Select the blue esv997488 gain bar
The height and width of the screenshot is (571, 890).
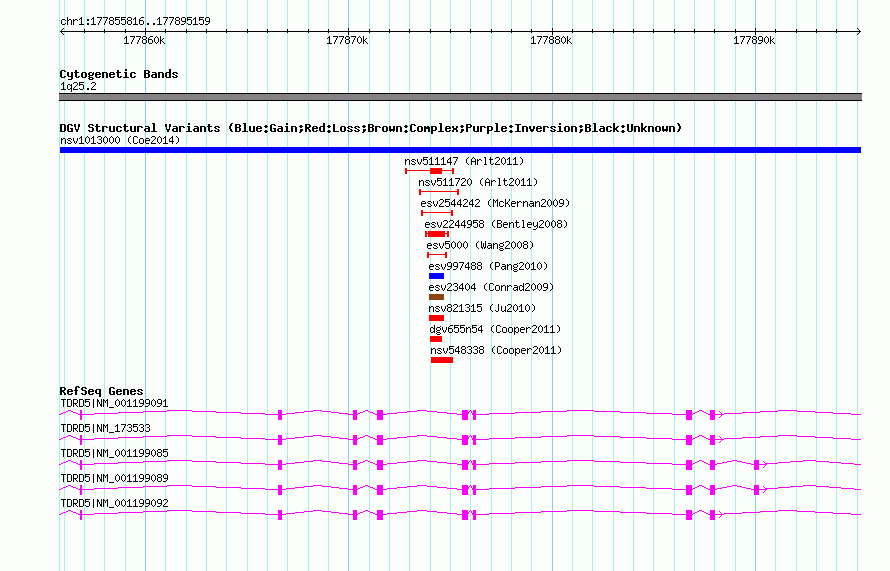pos(436,276)
